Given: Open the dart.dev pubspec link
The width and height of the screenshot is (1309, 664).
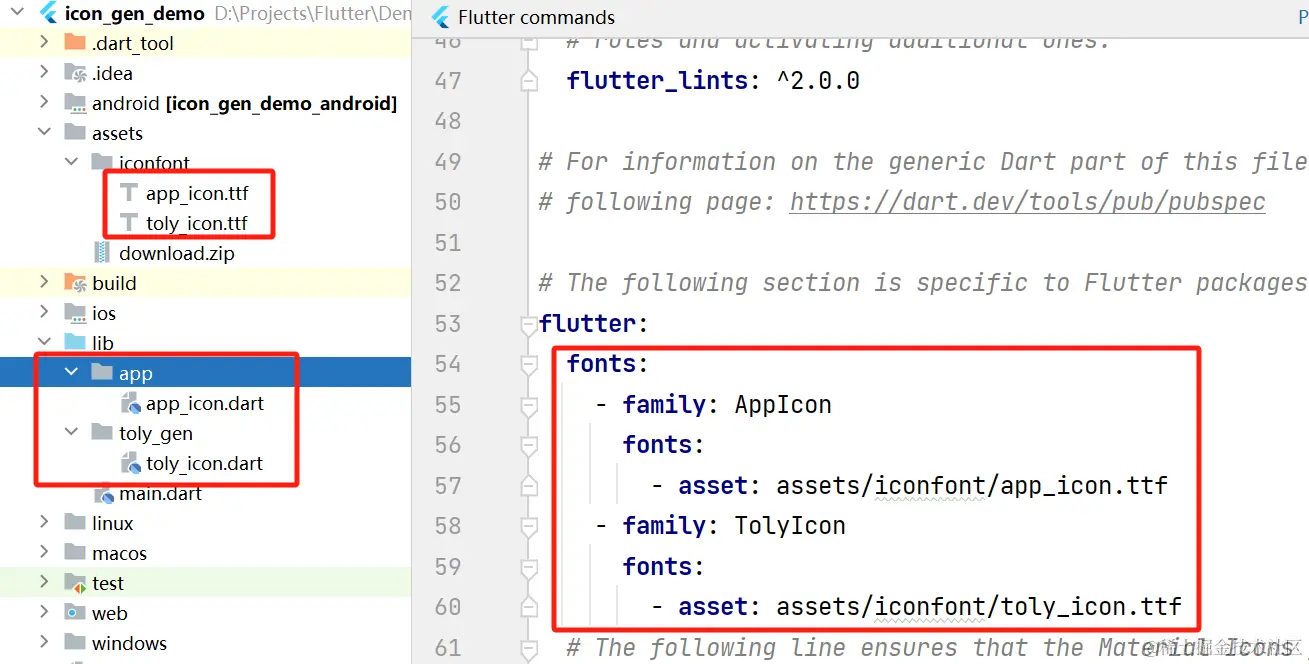Looking at the screenshot, I should [x=1027, y=202].
